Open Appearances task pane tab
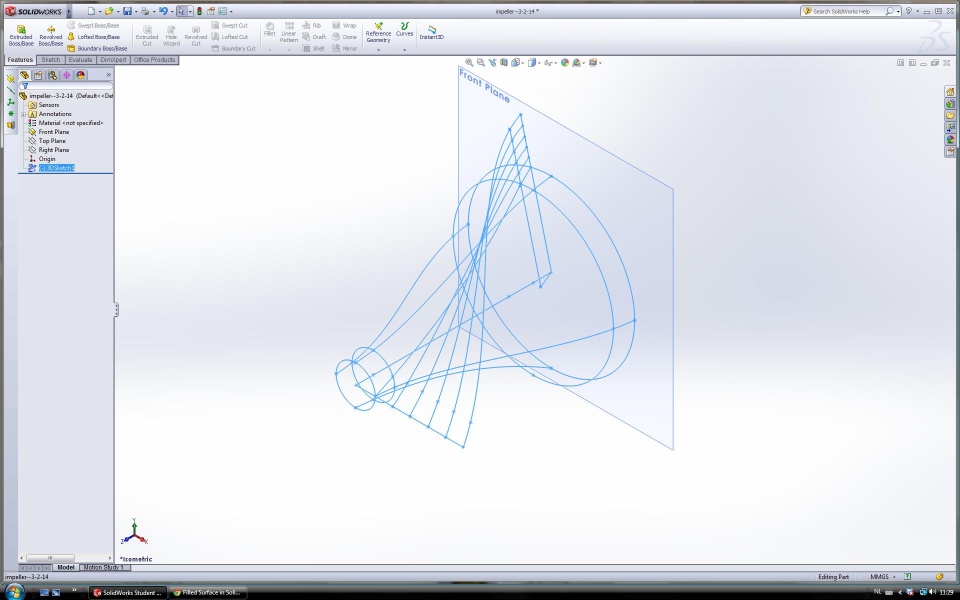The width and height of the screenshot is (960, 600). 950,140
